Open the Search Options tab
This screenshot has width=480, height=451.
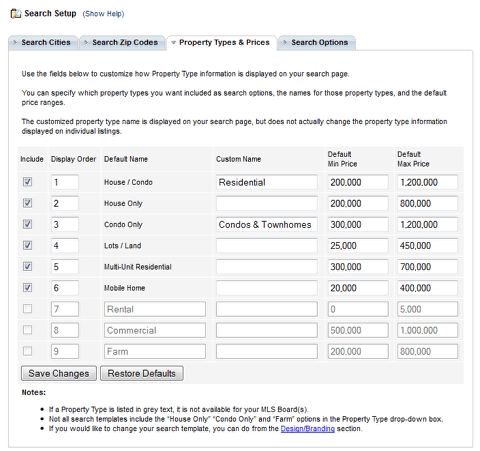point(317,43)
